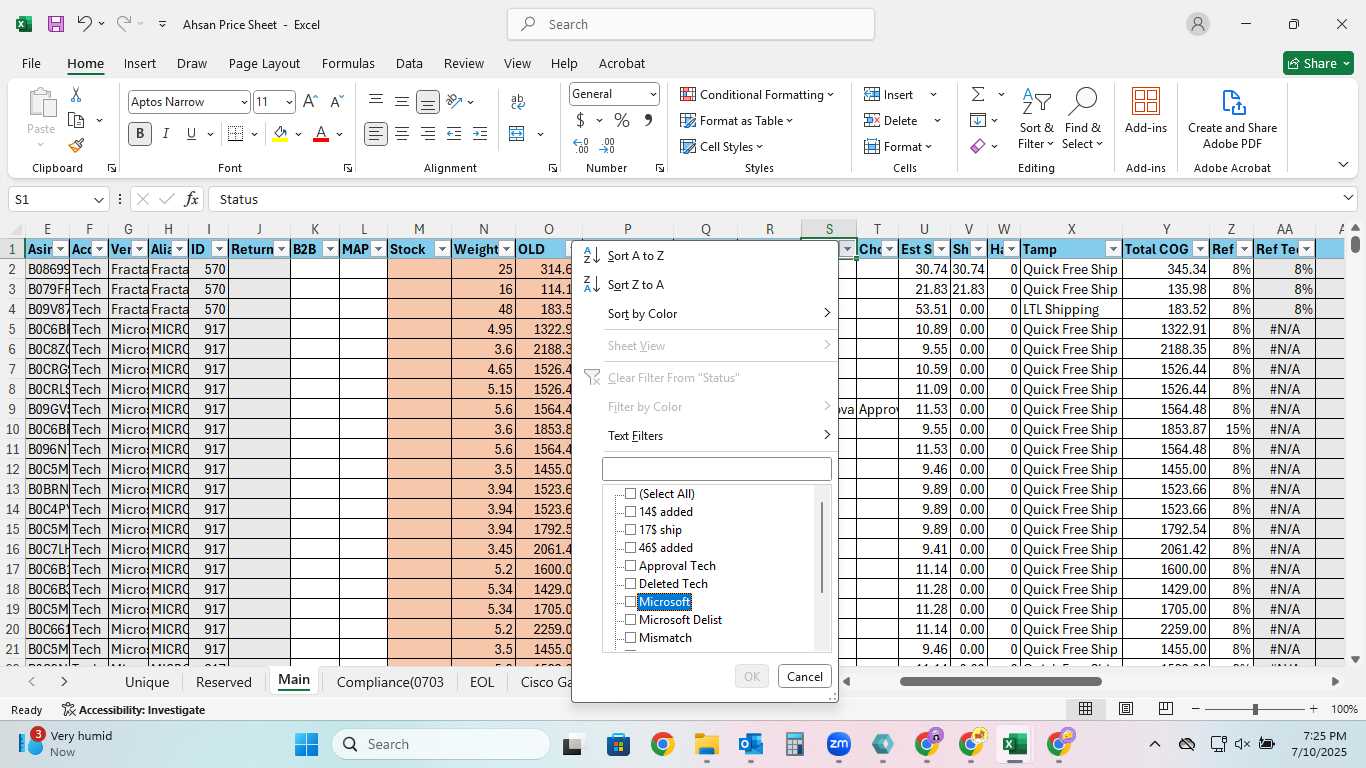The image size is (1366, 768).
Task: Click the Merge & Center icon
Action: (517, 133)
